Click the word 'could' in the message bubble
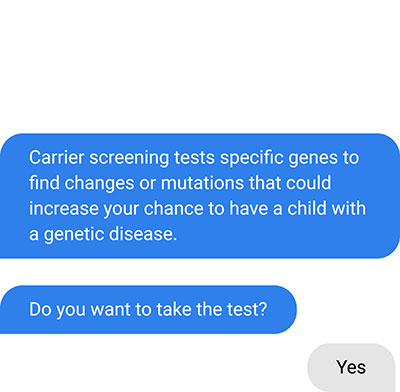 [308, 183]
